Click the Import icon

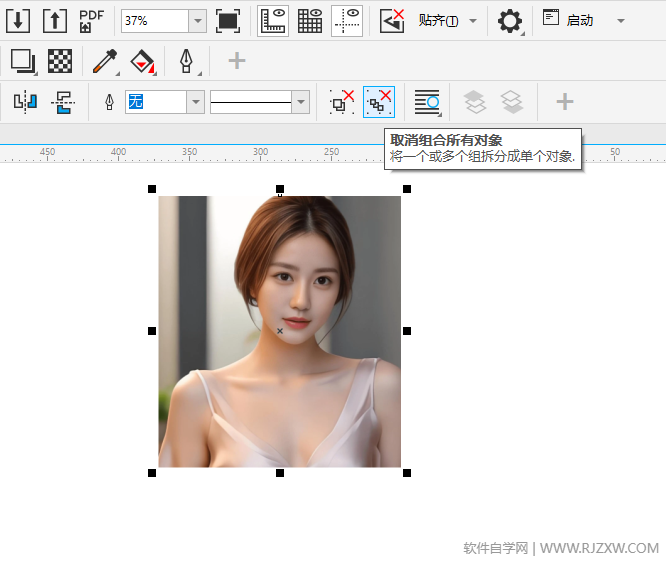pyautogui.click(x=18, y=21)
